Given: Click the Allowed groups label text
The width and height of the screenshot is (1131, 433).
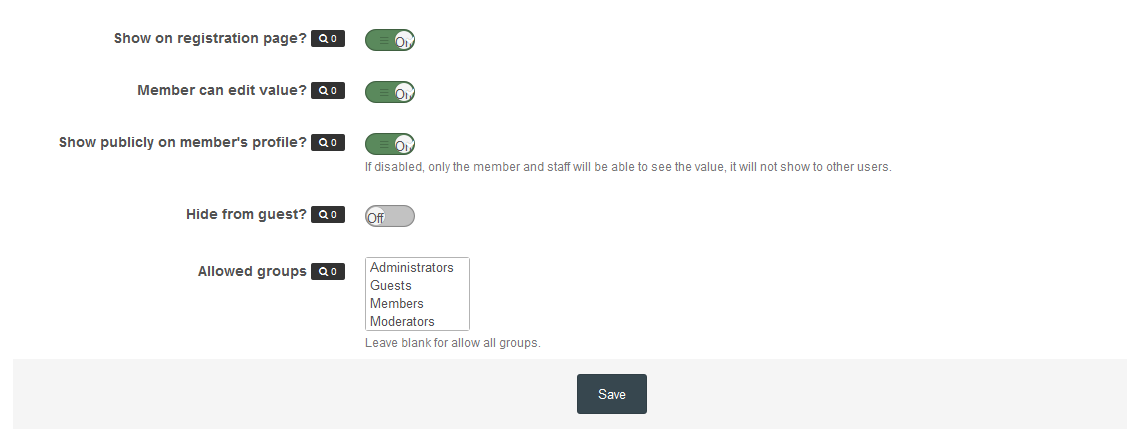Looking at the screenshot, I should (252, 272).
